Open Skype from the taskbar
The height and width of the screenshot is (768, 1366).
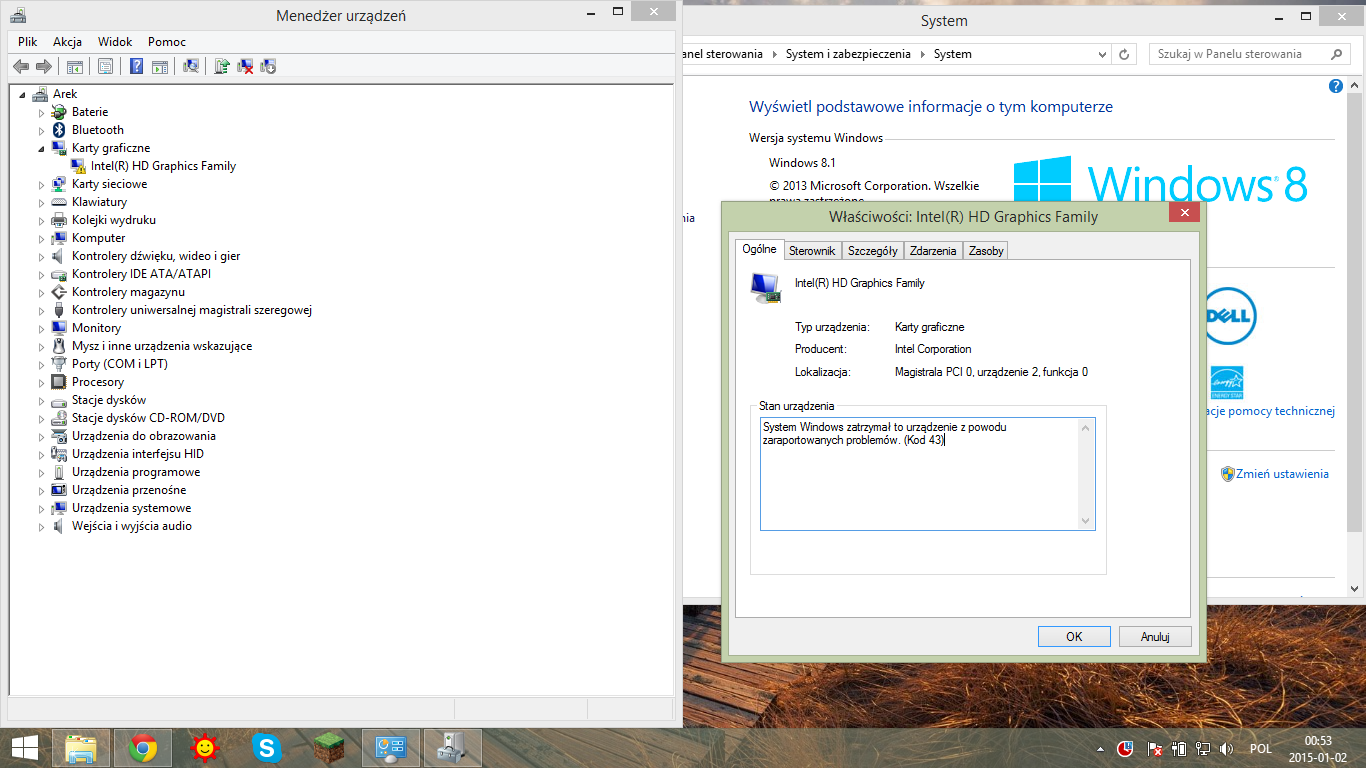pos(266,748)
